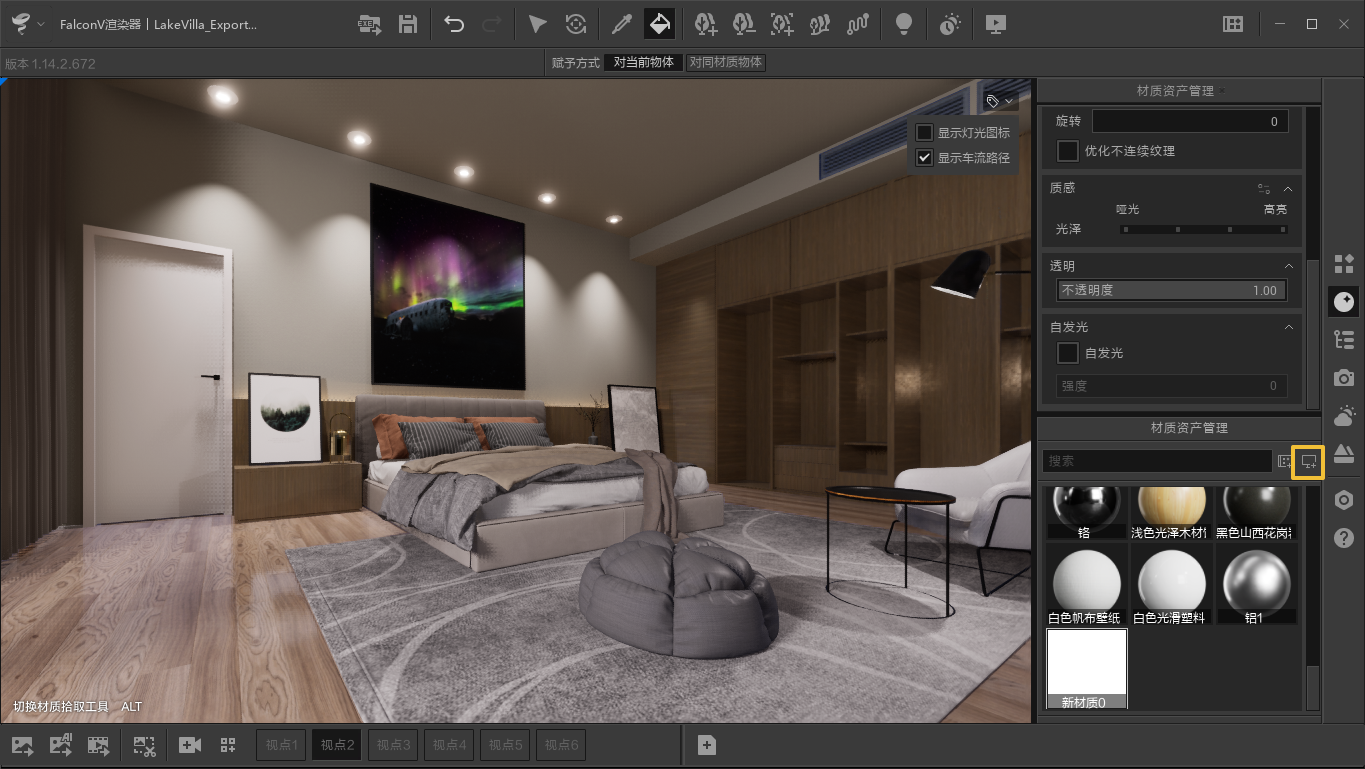Viewport: 1365px width, 769px height.
Task: Open the weather/sky panel icon
Action: (x=1343, y=416)
